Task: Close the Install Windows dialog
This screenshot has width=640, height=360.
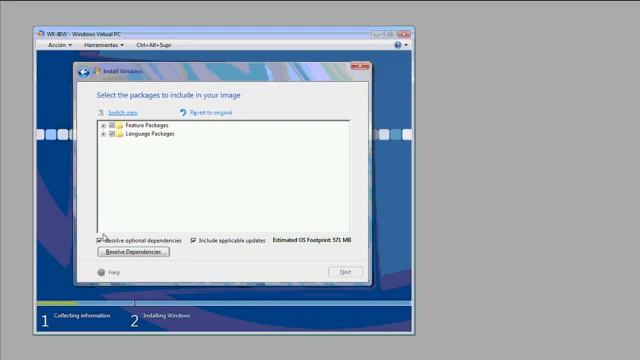Action: tap(360, 66)
